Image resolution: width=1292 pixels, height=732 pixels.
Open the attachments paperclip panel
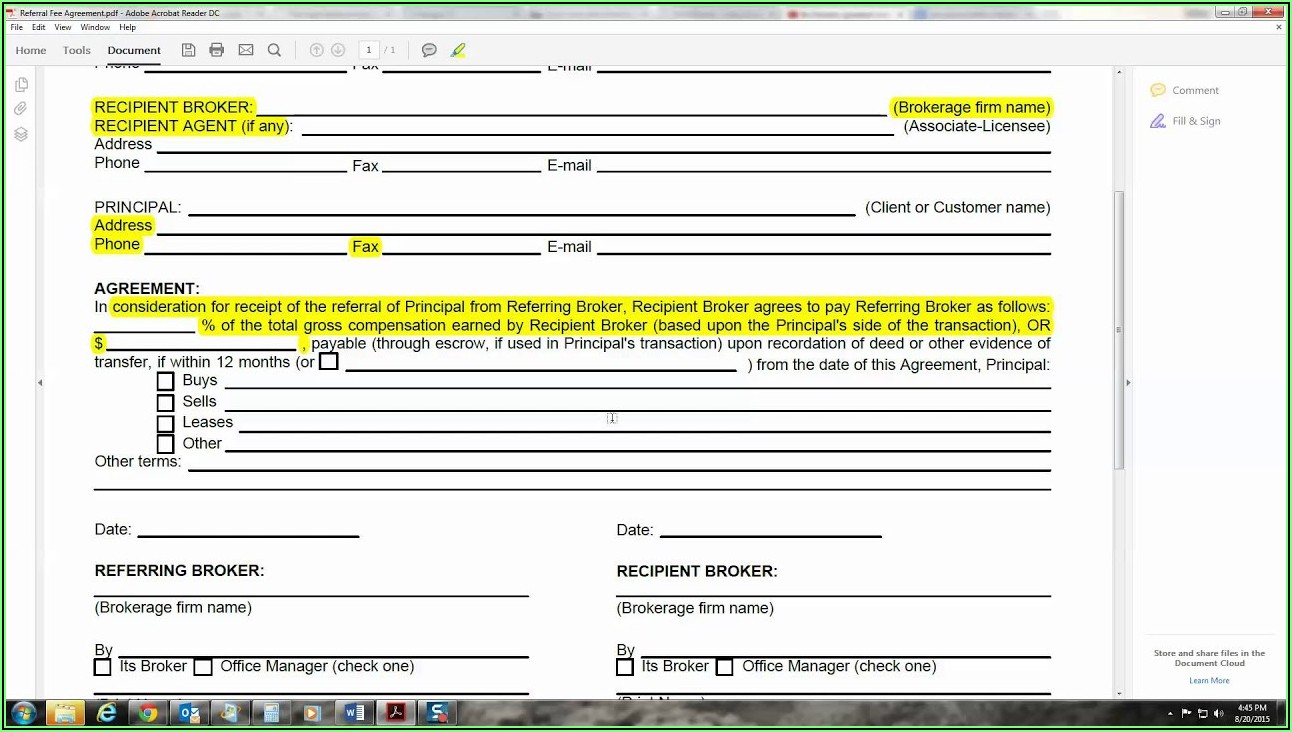[x=21, y=109]
